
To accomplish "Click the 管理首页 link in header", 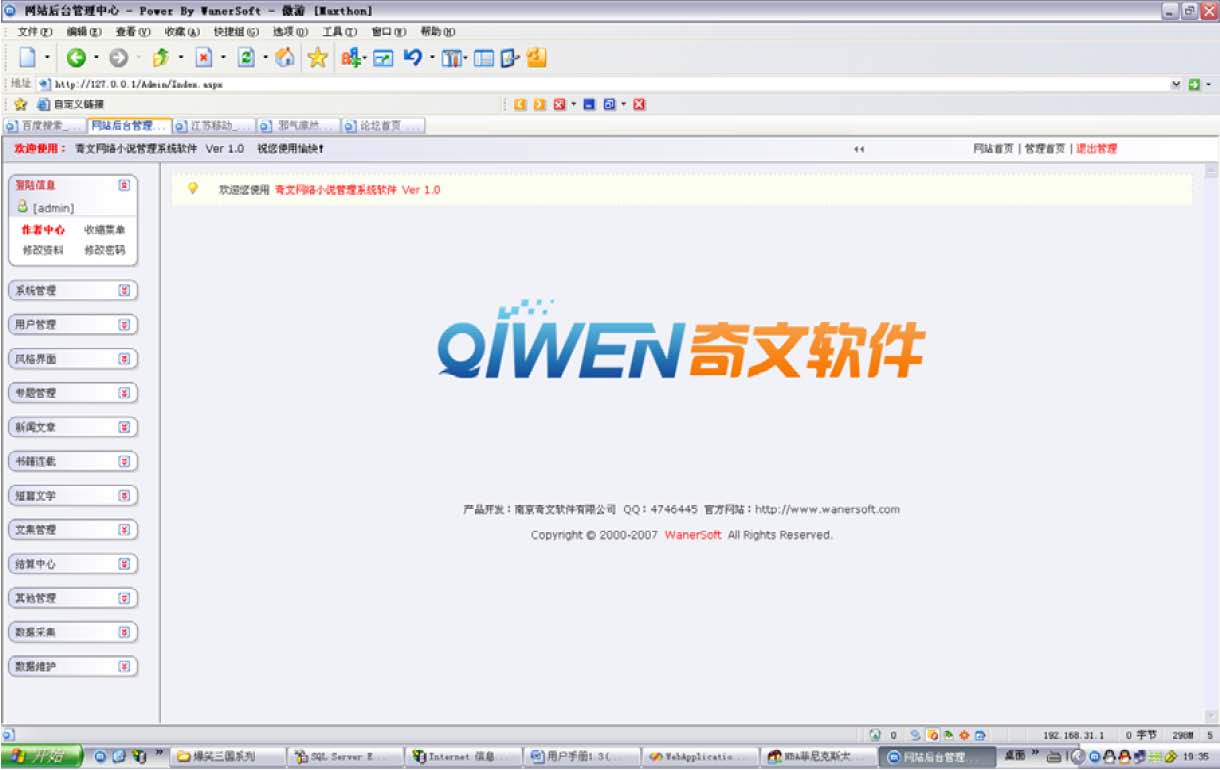I will (x=1045, y=149).
